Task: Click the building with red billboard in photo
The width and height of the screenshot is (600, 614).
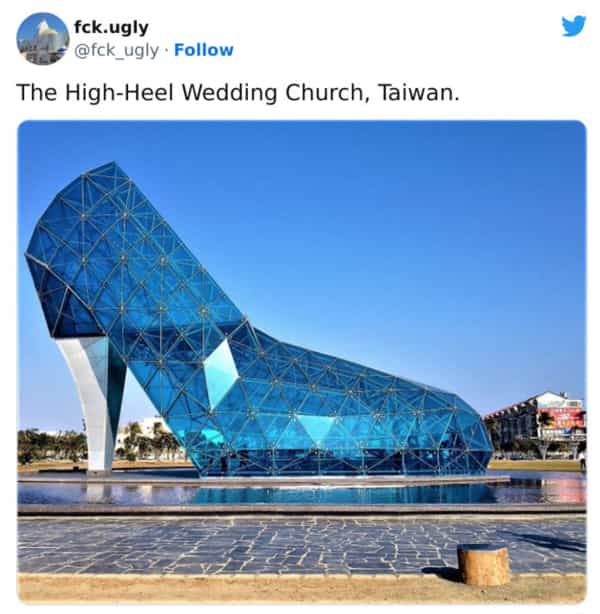Action: pos(537,424)
